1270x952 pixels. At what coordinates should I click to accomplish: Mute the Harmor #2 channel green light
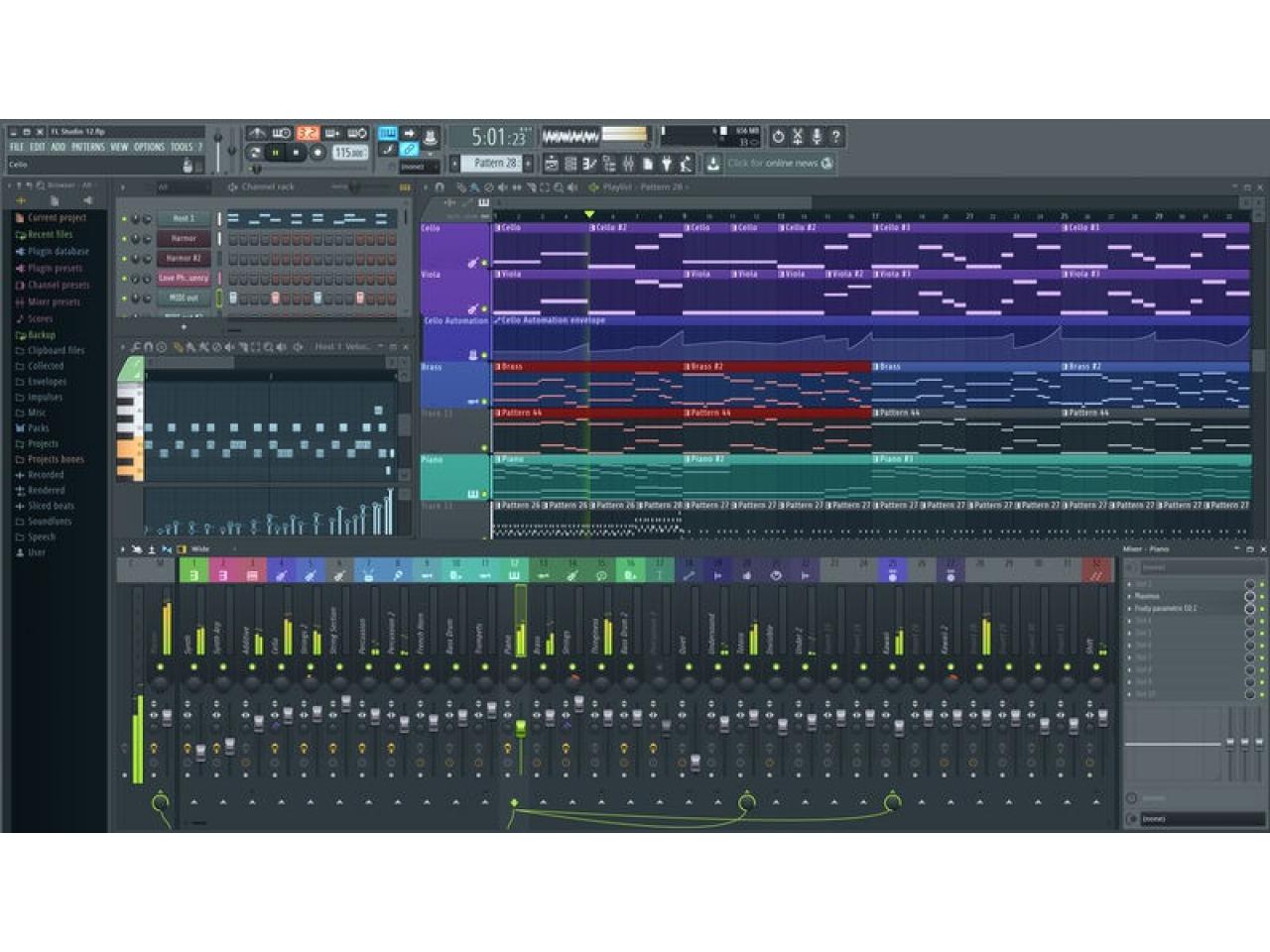pos(124,259)
